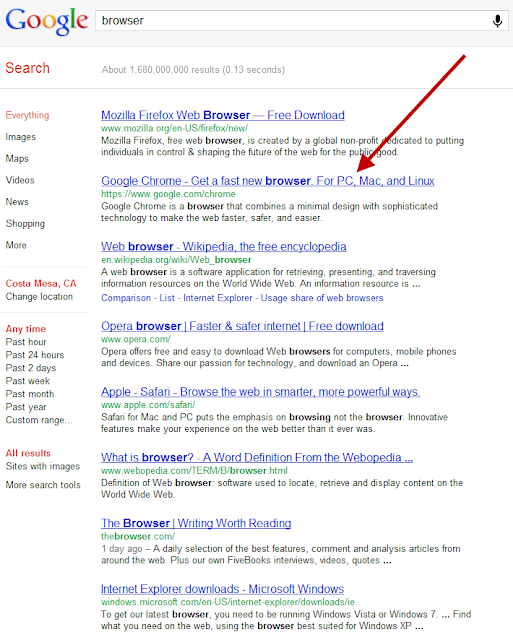This screenshot has height=640, width=513.
Task: Open Webopedia What is browser result
Action: pos(257,458)
